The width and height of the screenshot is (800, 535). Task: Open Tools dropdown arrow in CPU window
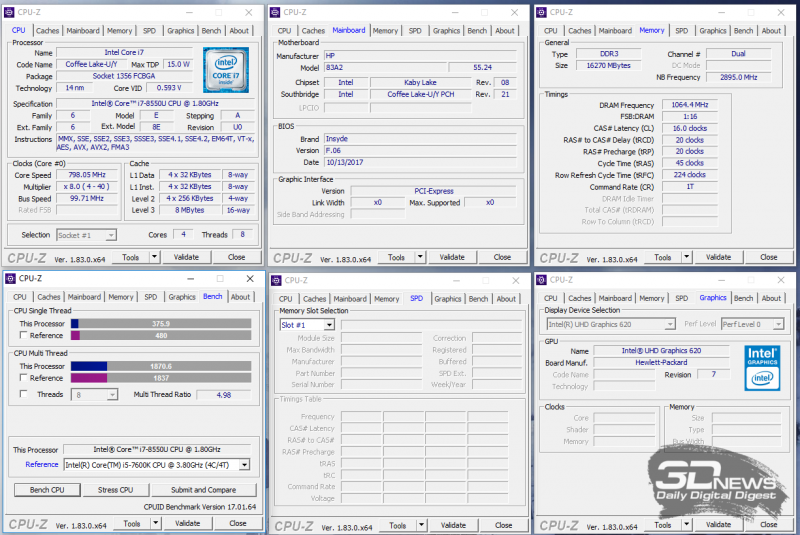pyautogui.click(x=154, y=257)
